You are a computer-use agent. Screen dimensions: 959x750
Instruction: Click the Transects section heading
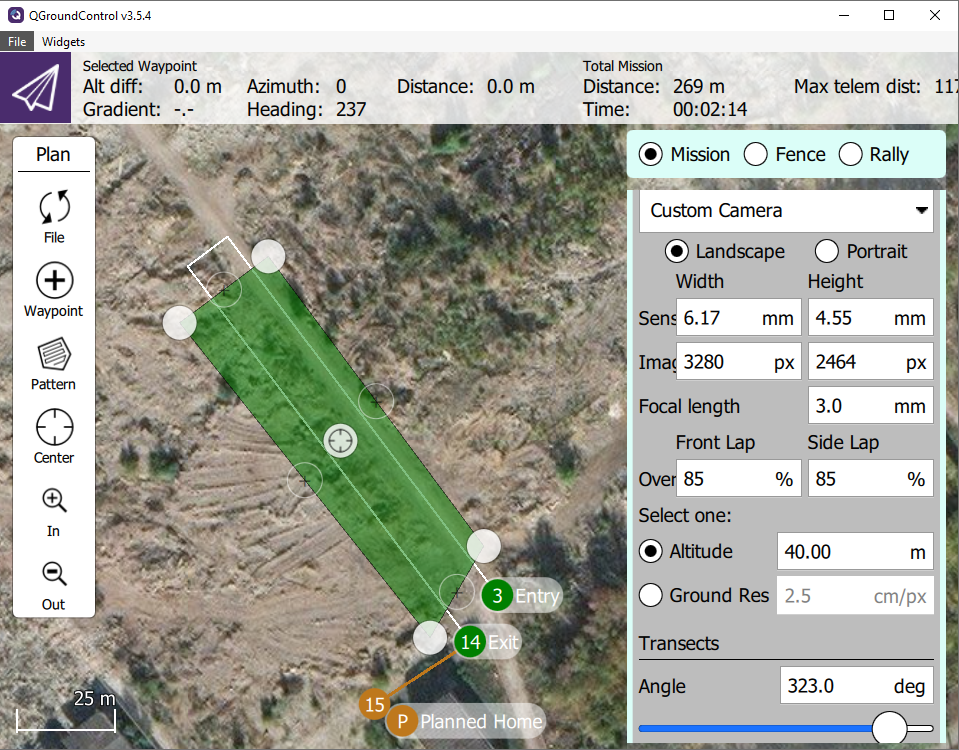(x=678, y=644)
